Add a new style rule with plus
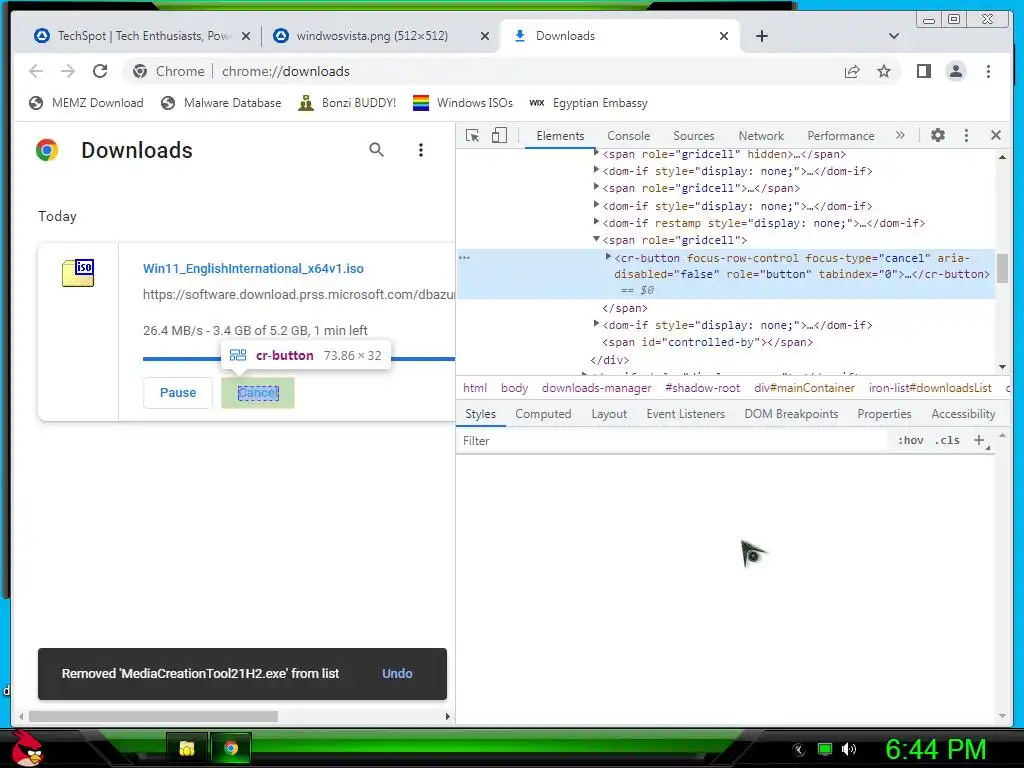The width and height of the screenshot is (1024, 768). 979,441
